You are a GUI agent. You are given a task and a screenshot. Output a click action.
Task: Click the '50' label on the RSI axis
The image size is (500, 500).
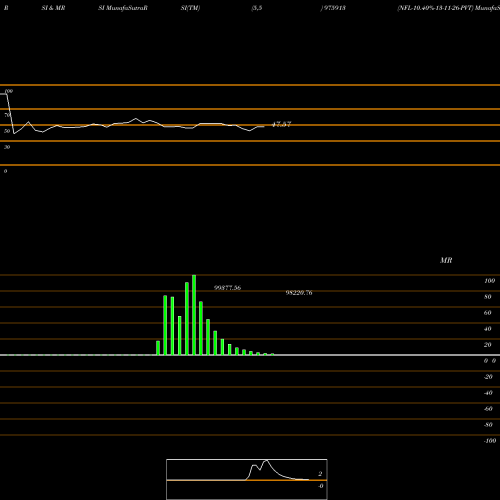(x=7, y=131)
